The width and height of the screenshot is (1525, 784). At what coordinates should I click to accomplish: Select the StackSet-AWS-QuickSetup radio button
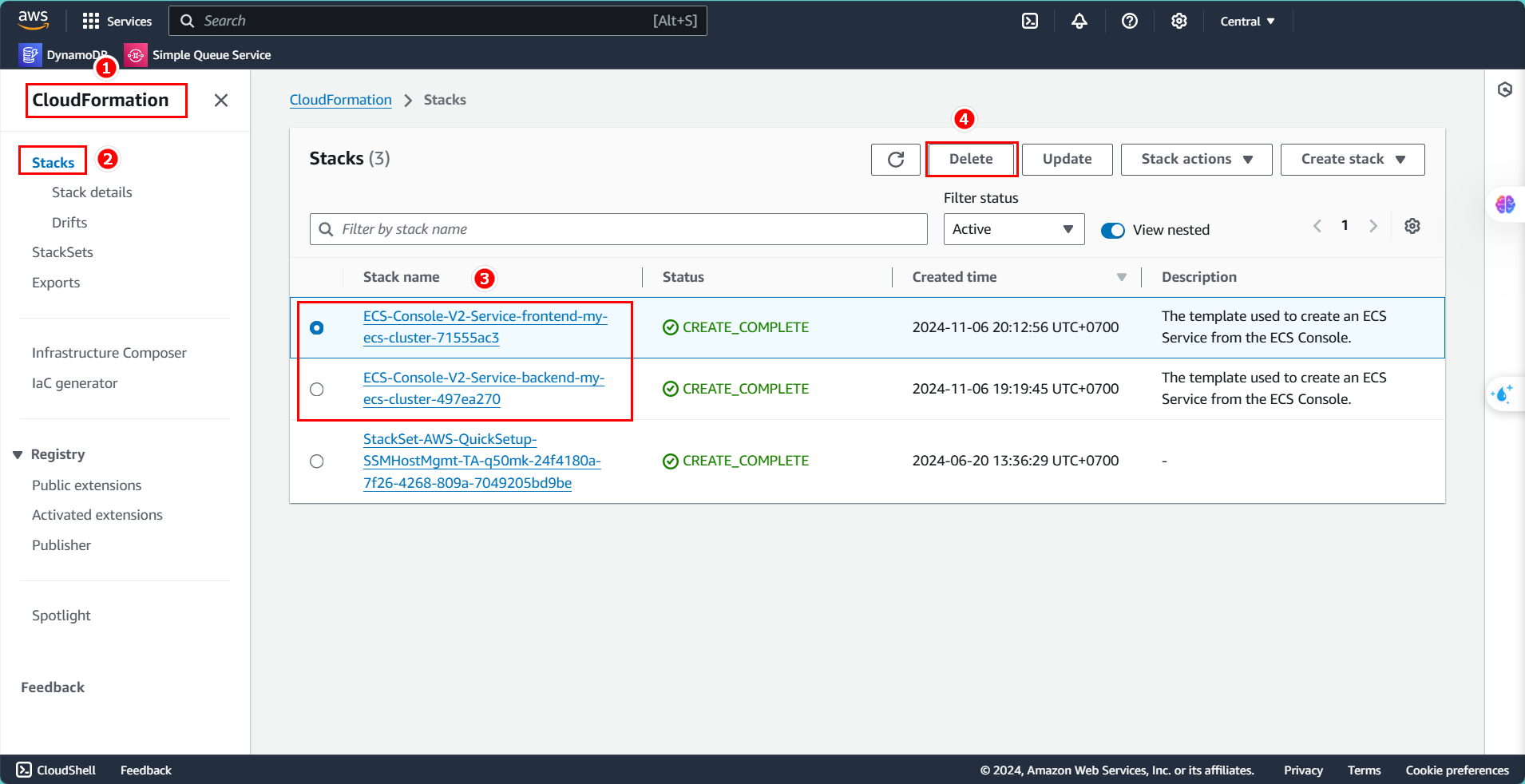[317, 461]
